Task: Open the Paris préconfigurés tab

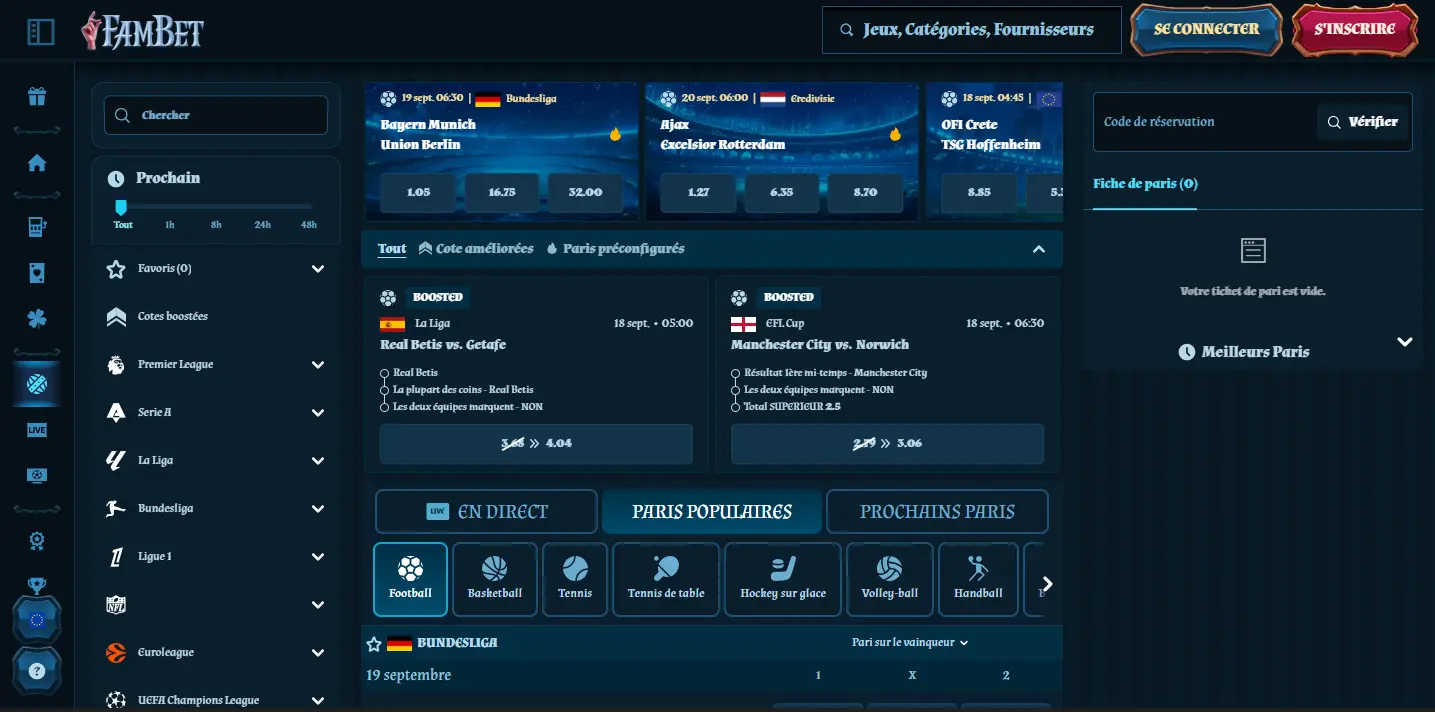Action: pyautogui.click(x=616, y=249)
